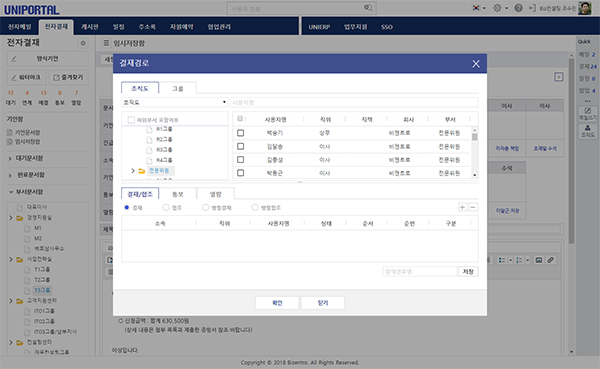Viewport: 600px width, 369px height.
Task: Close the 결재경로 dialog with X
Action: pyautogui.click(x=476, y=64)
